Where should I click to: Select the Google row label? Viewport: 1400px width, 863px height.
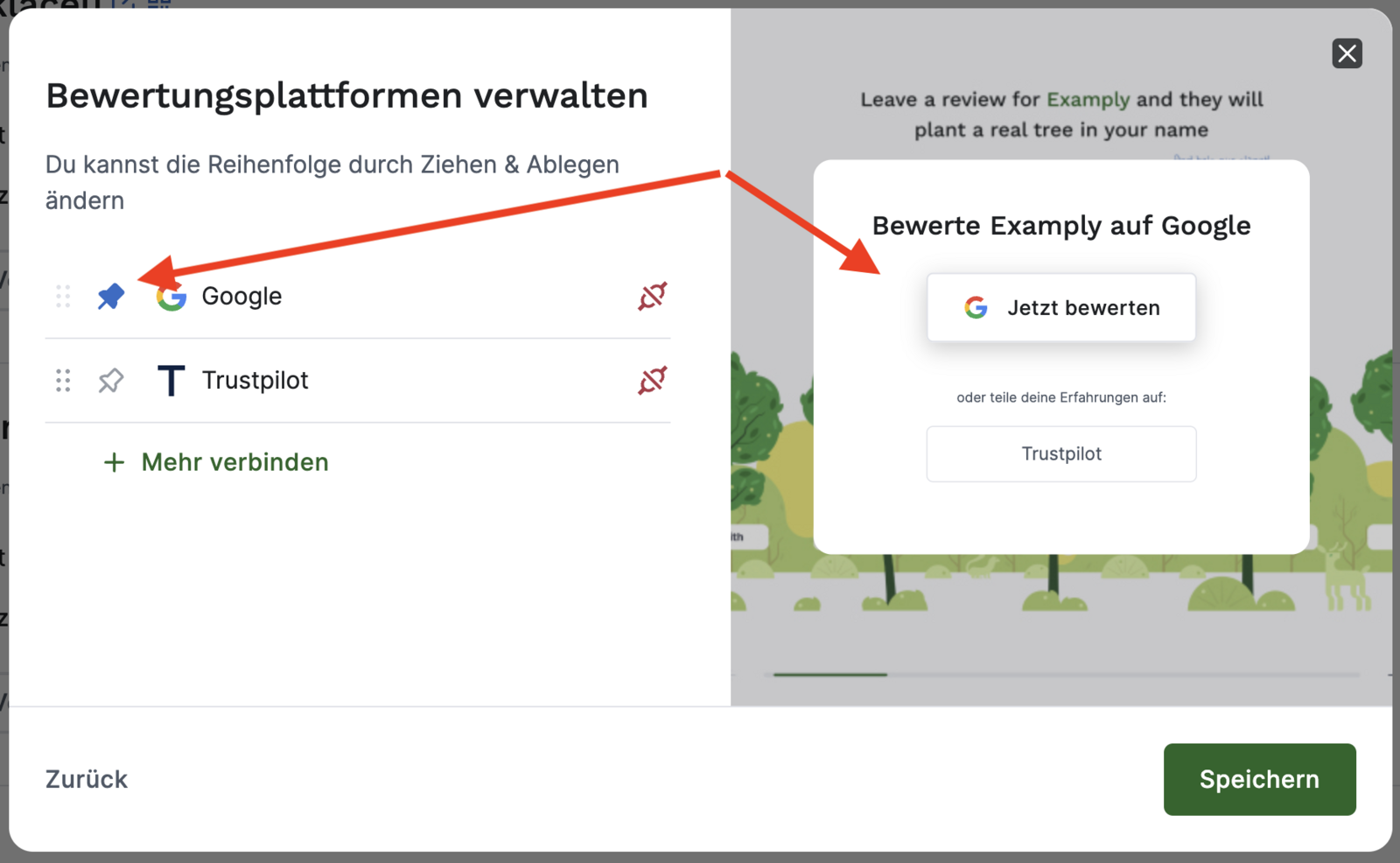(x=242, y=297)
